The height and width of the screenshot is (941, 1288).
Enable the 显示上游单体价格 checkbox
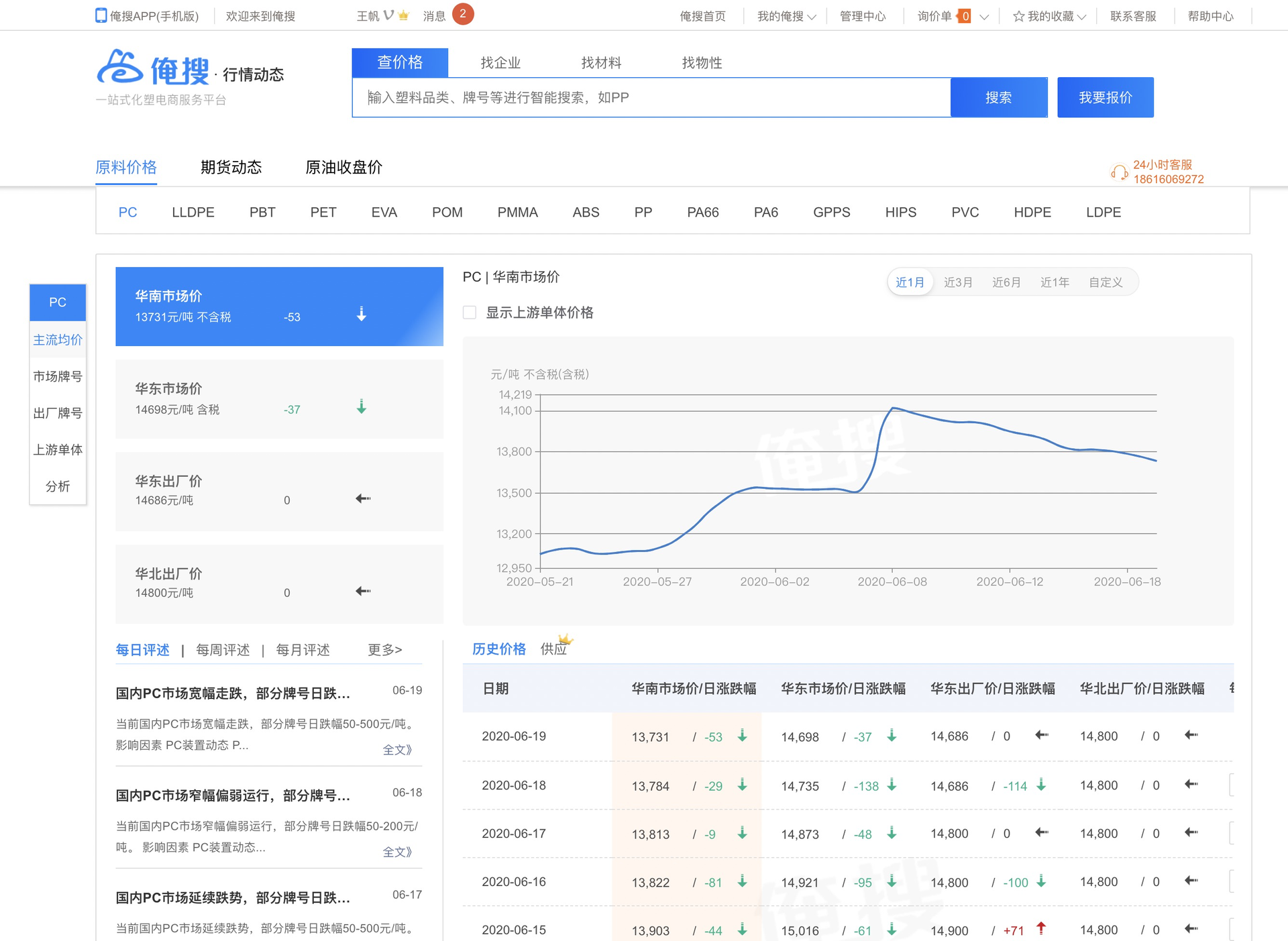pos(470,313)
